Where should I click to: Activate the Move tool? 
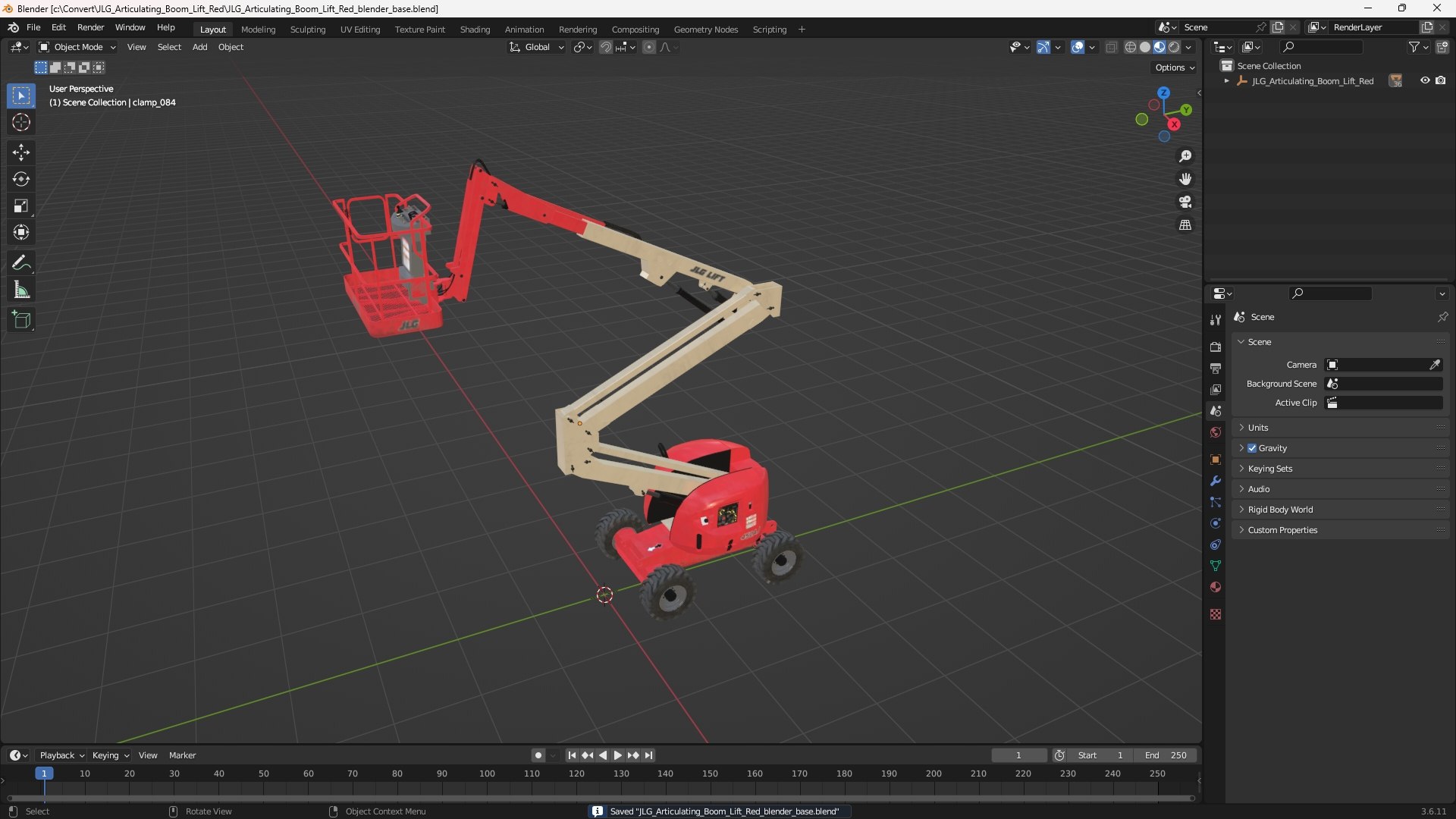tap(21, 152)
